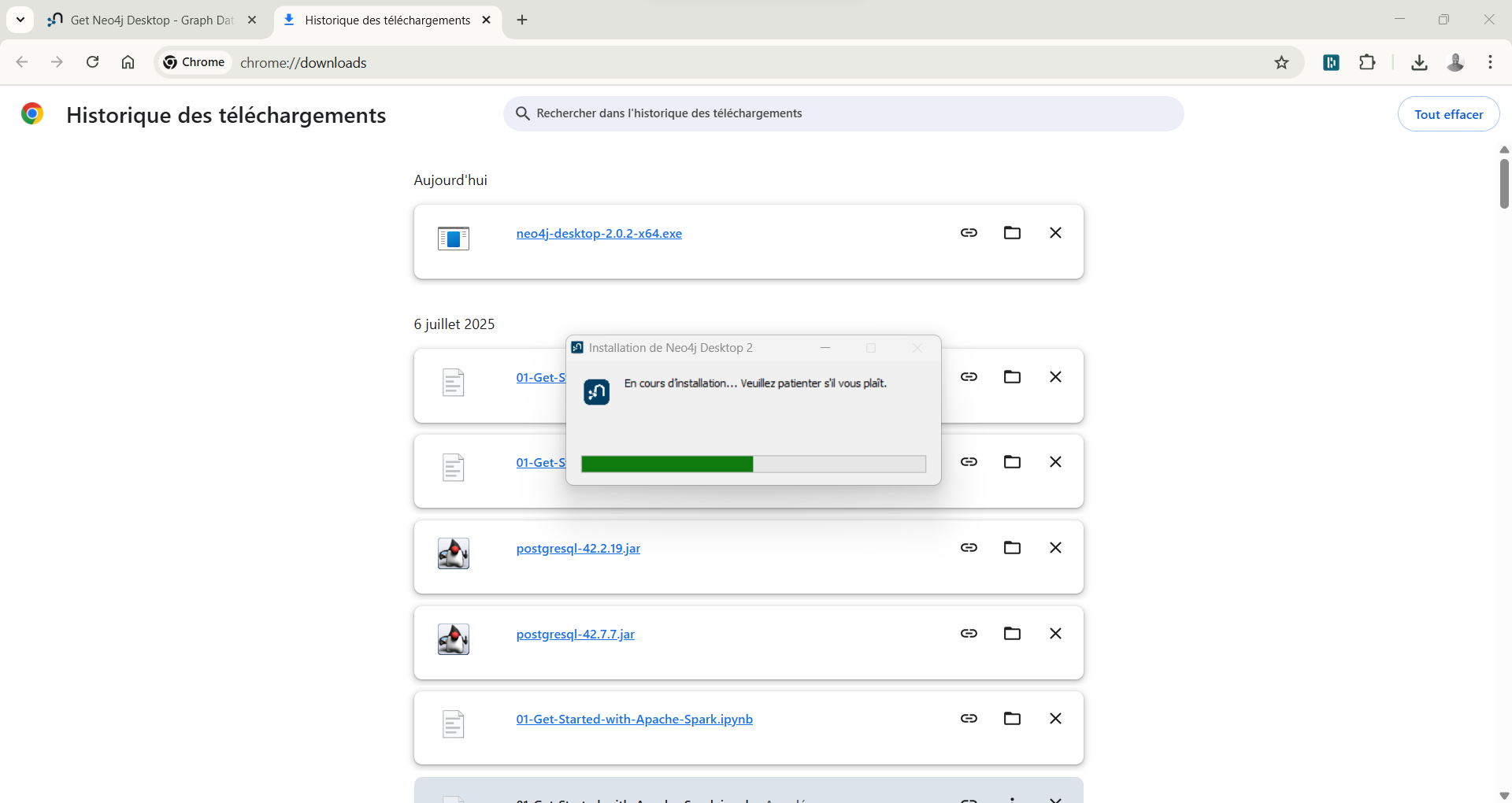Screen dimensions: 1512x803
Task: Show 01-Get-Started-with-Apache-Spark.ipynb in folder
Action: click(1012, 719)
